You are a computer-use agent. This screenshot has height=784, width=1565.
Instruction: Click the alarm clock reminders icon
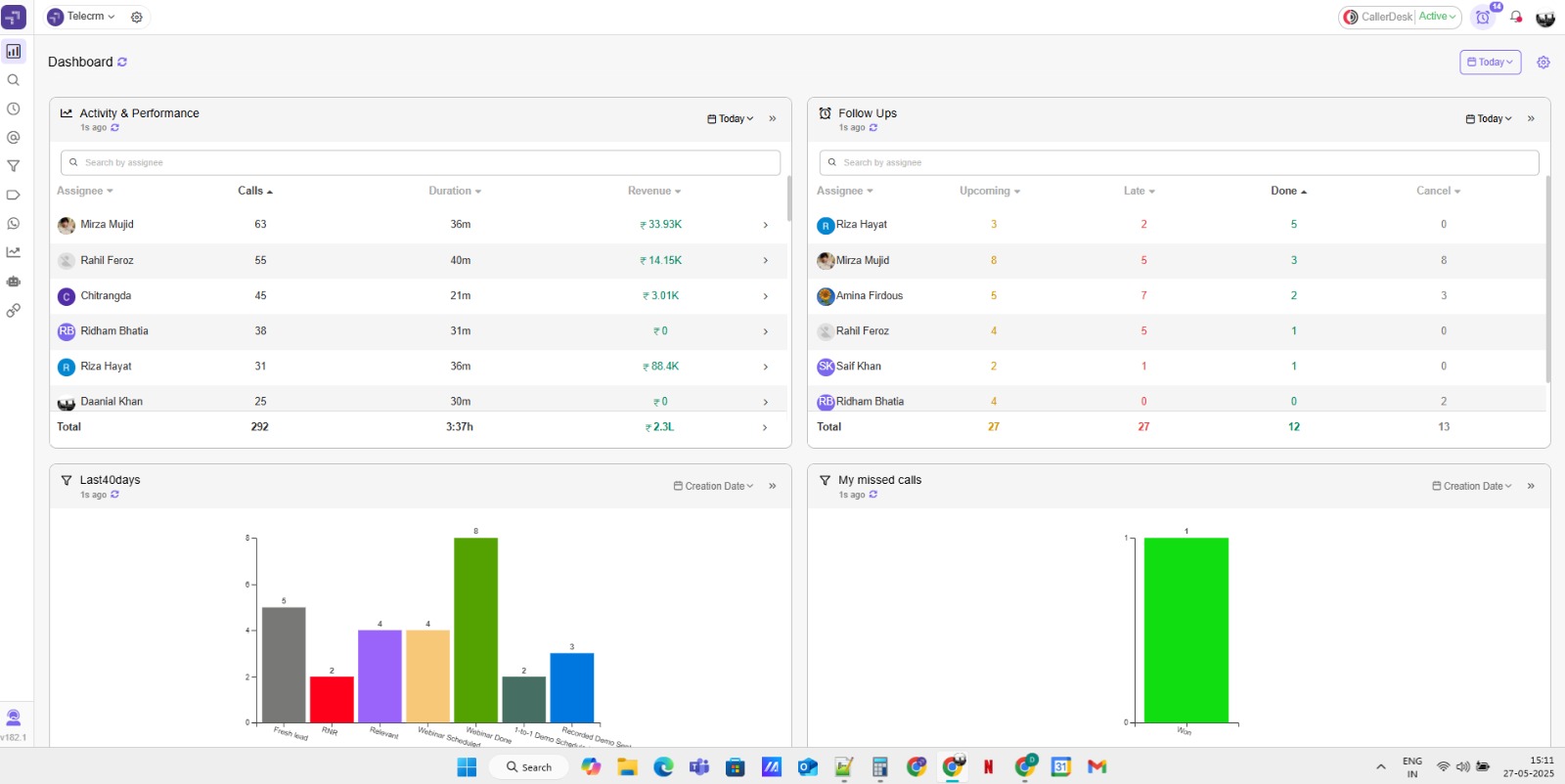(1483, 18)
